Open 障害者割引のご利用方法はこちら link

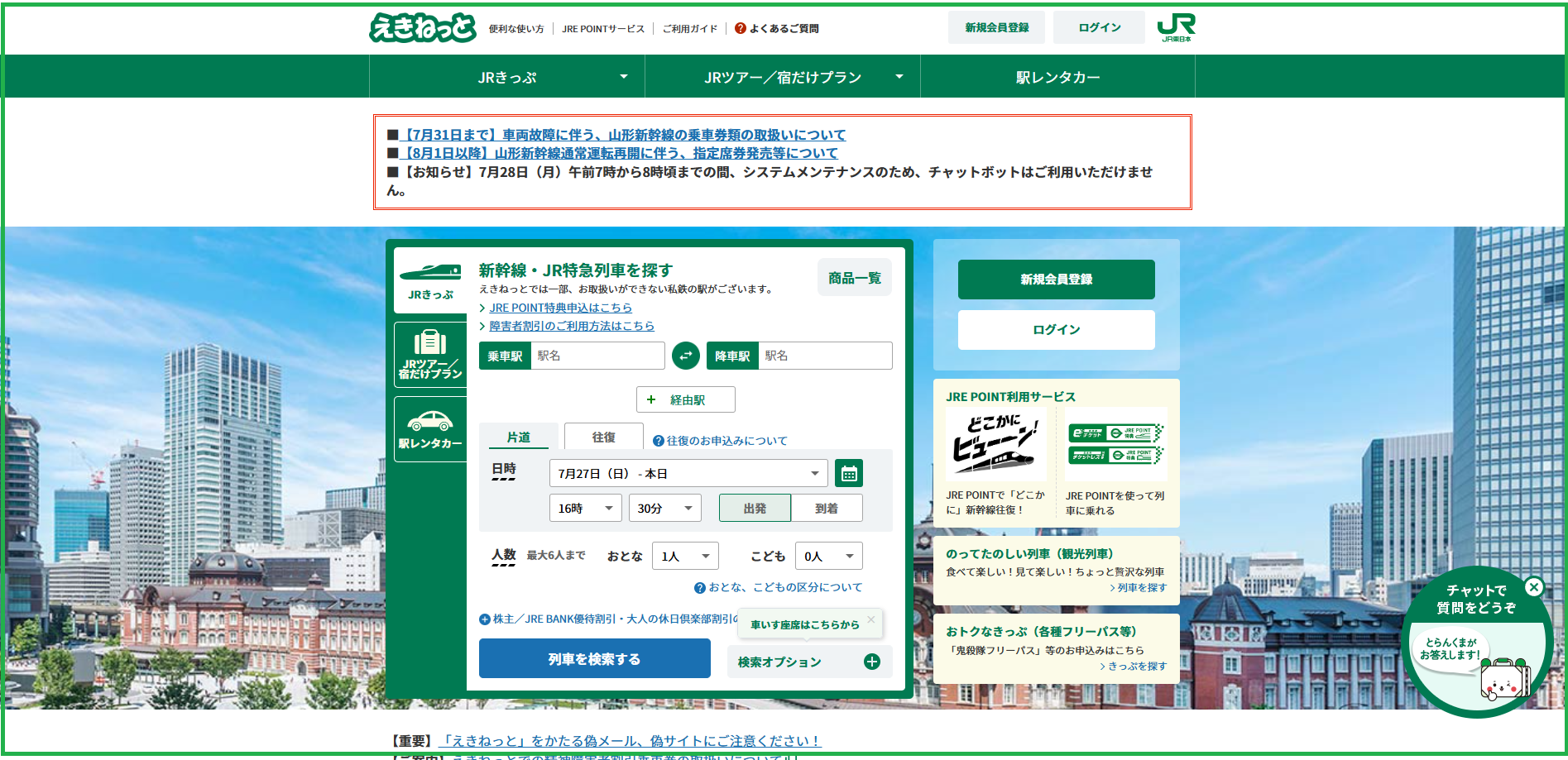point(572,326)
